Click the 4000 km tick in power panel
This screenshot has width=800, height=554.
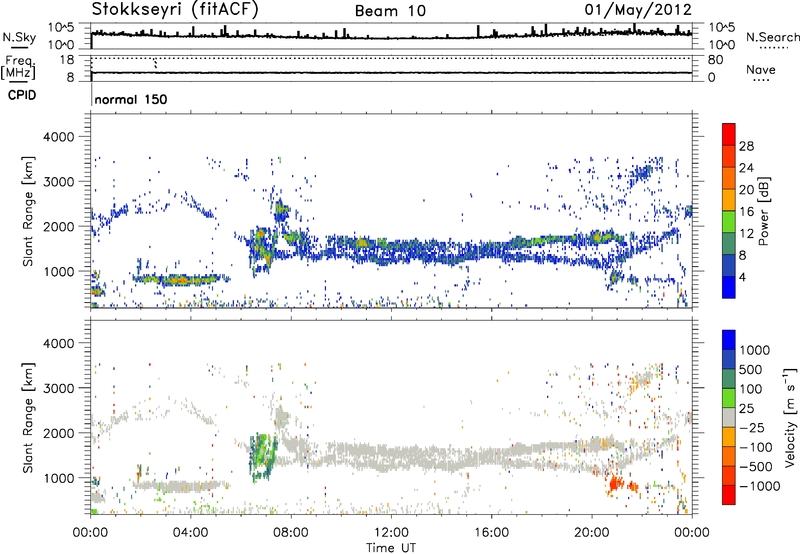59,137
